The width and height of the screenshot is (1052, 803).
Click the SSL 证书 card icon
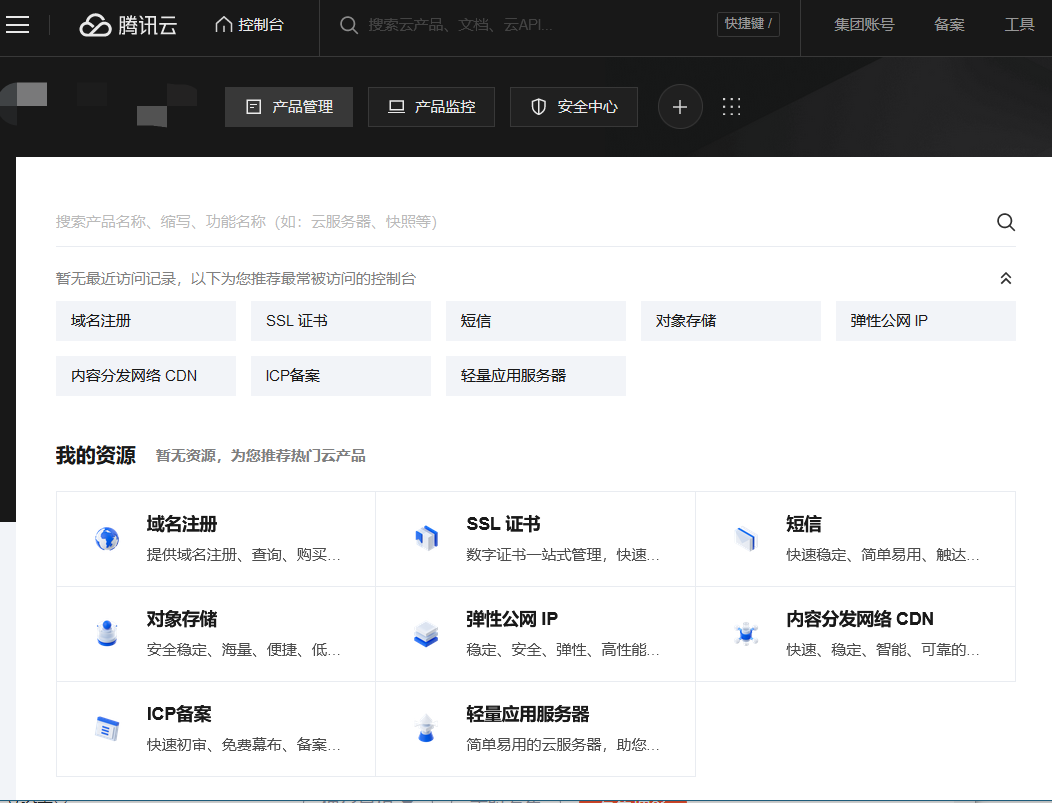point(426,538)
